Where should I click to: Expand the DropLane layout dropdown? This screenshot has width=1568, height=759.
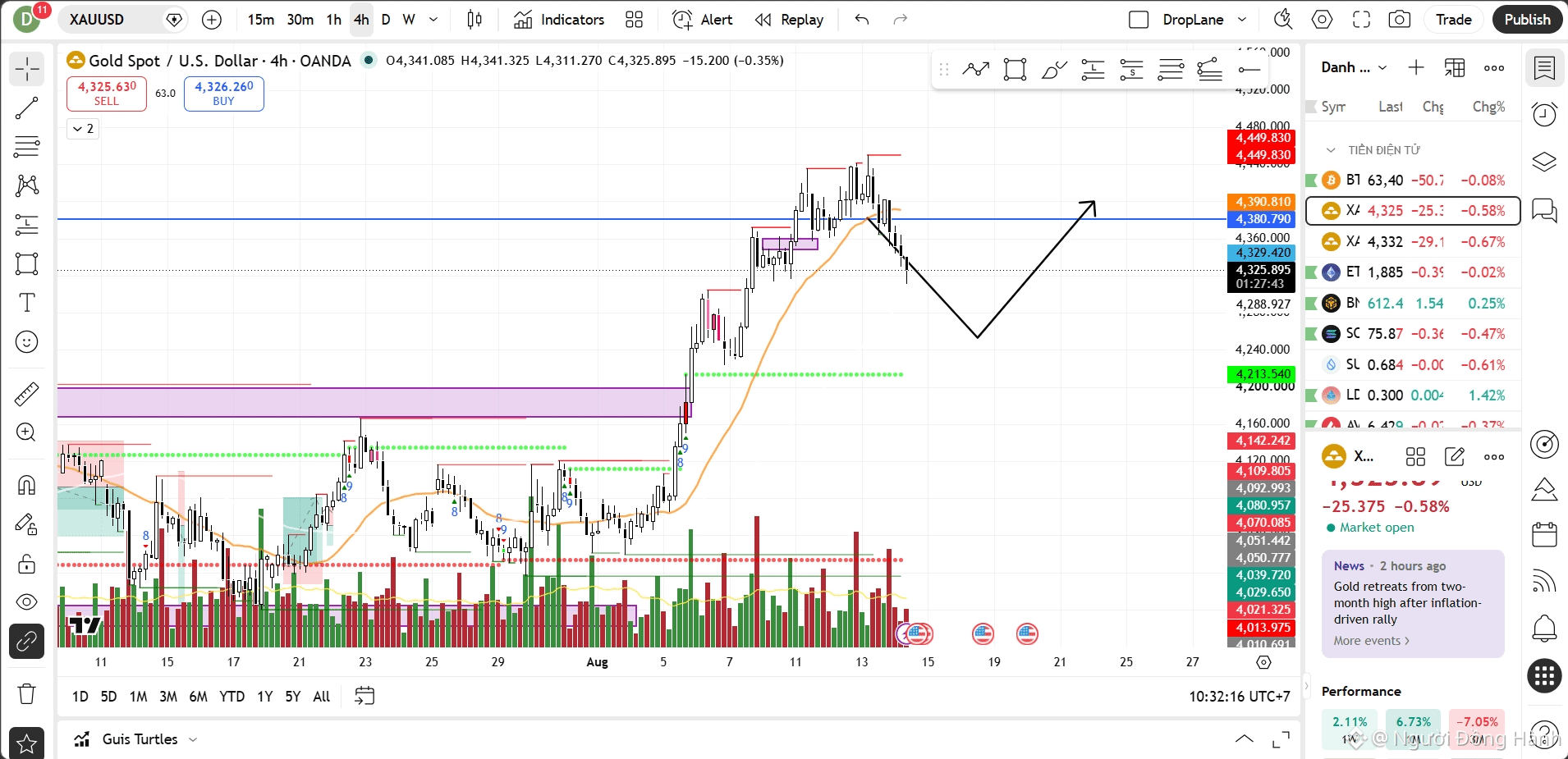point(1242,20)
